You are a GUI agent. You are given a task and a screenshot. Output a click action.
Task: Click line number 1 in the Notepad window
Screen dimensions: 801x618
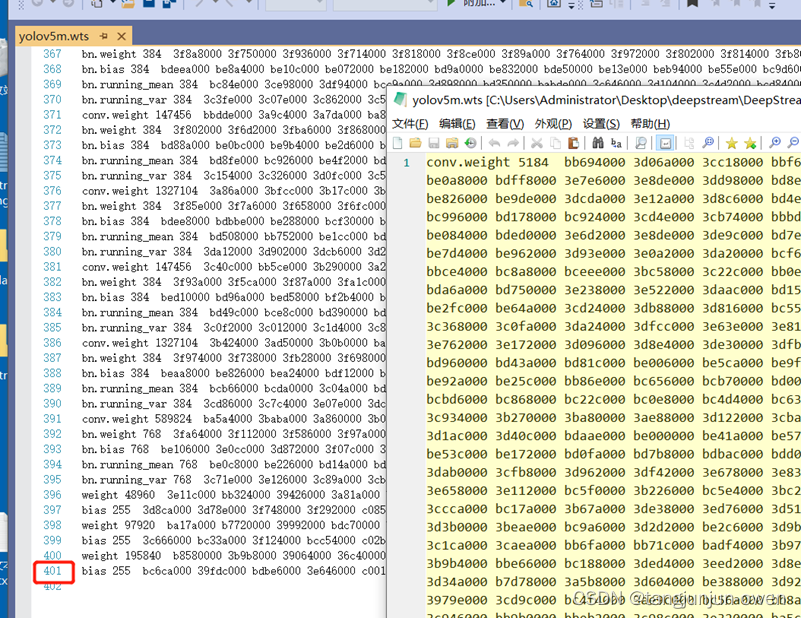click(x=407, y=163)
